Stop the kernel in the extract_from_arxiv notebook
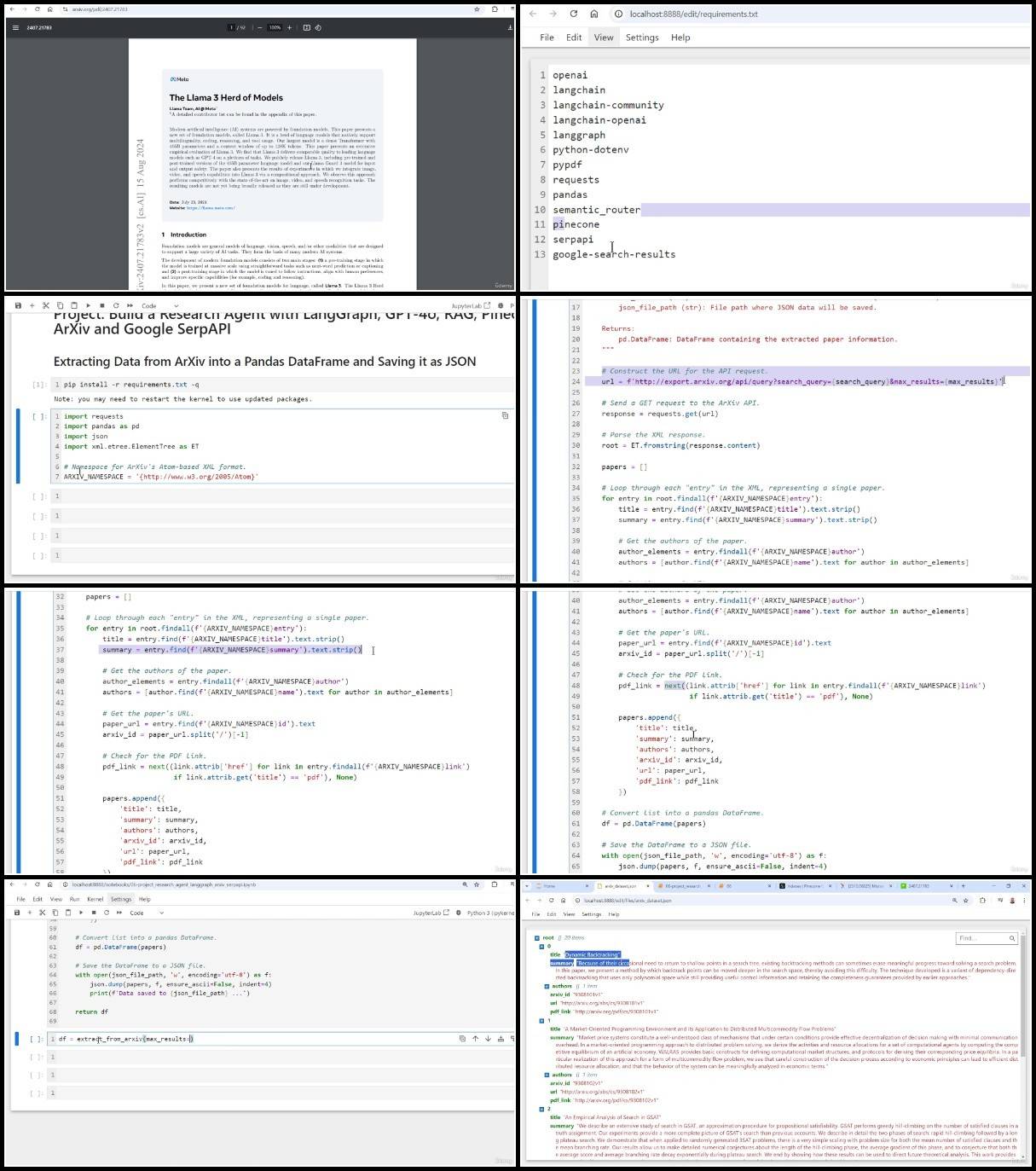The height and width of the screenshot is (1171, 1036). [x=94, y=913]
